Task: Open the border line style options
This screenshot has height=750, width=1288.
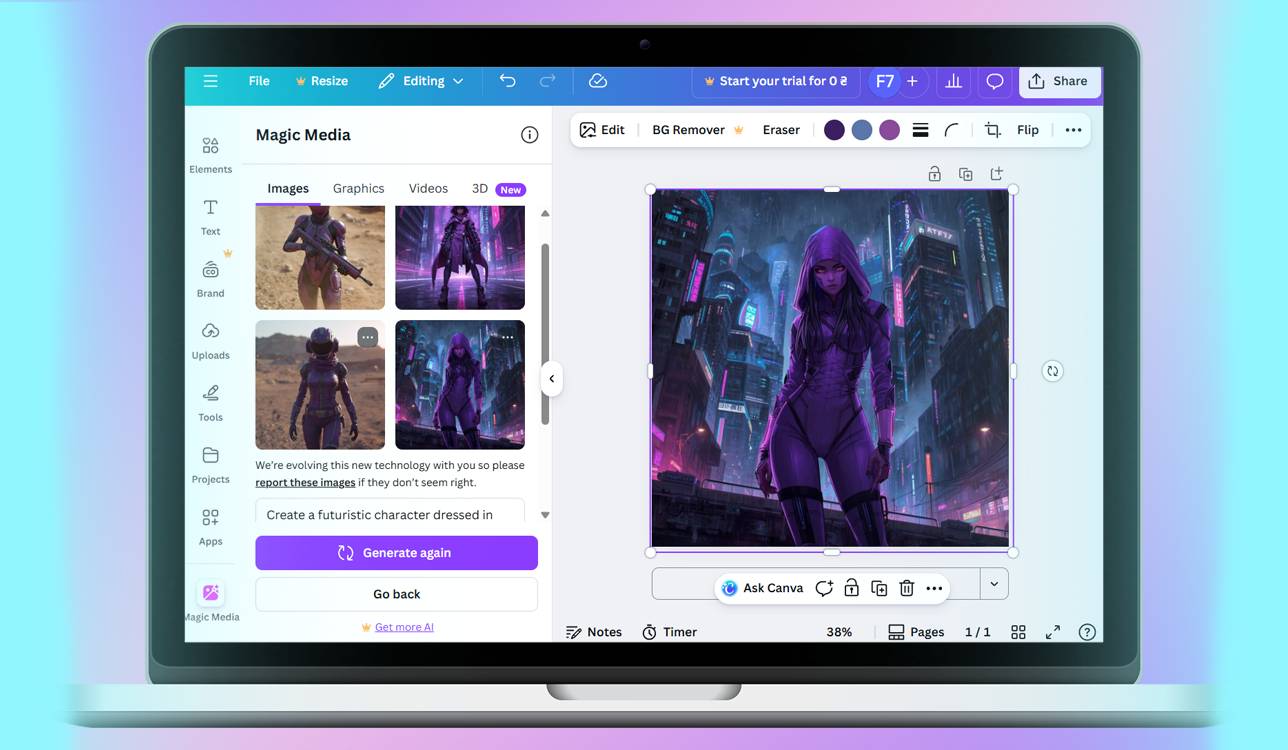Action: (x=921, y=130)
